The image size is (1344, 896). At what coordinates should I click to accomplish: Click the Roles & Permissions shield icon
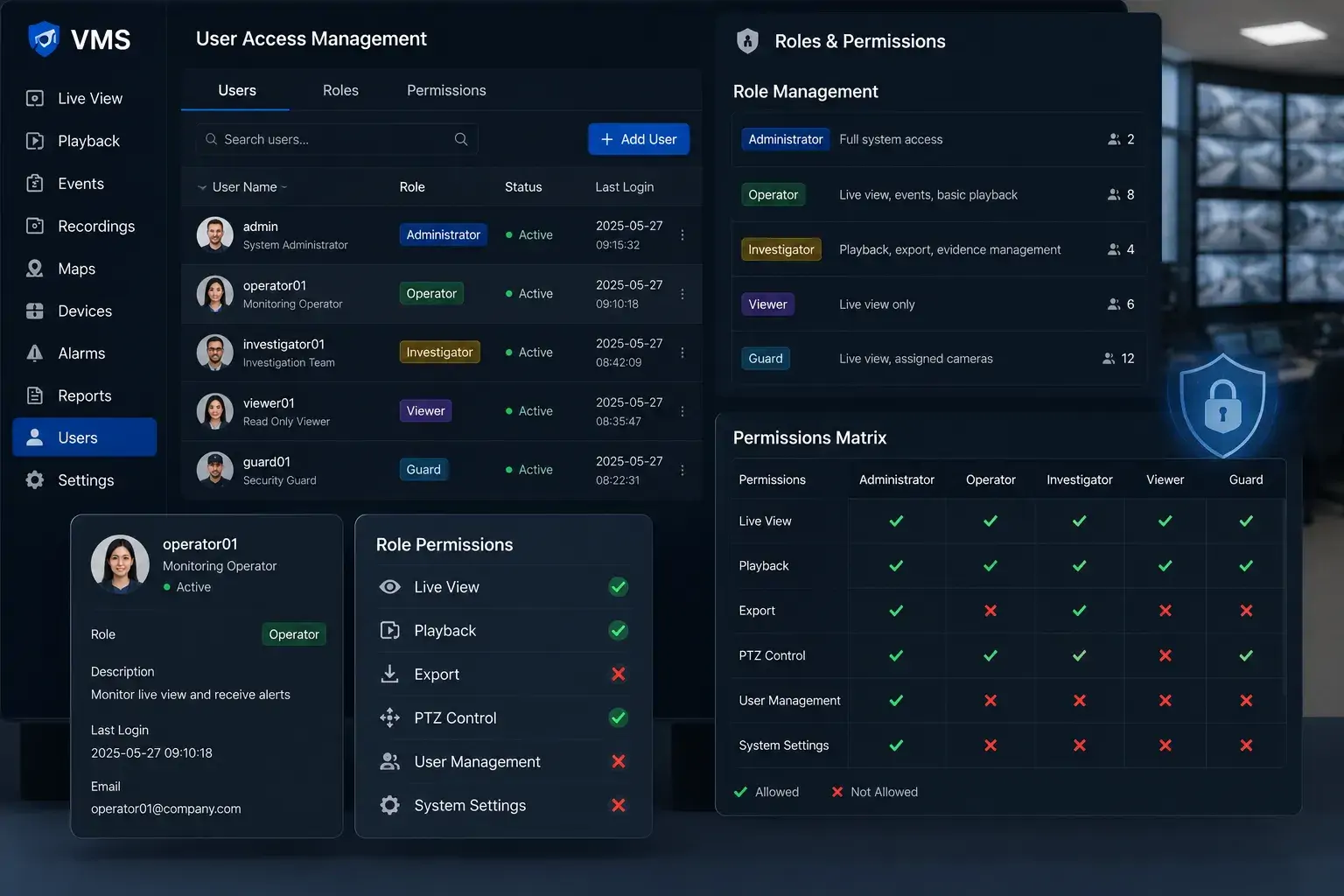(x=747, y=41)
